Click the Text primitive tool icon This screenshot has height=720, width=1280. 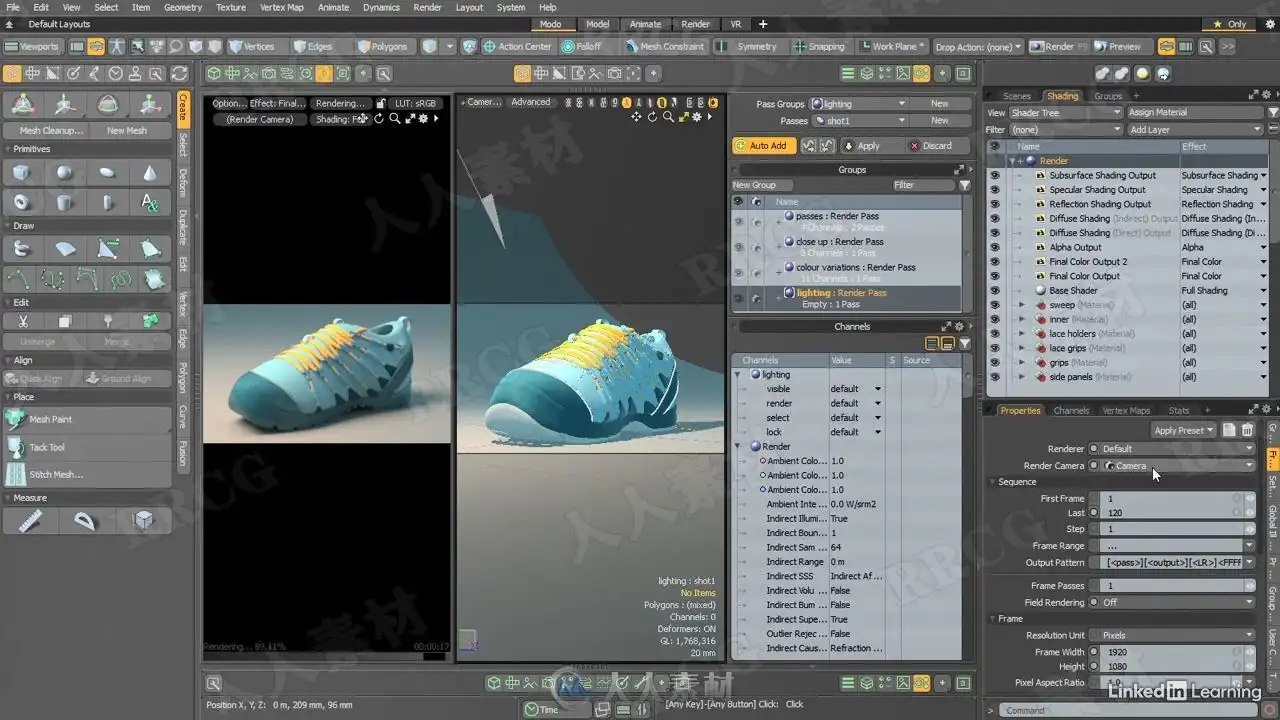tap(150, 203)
